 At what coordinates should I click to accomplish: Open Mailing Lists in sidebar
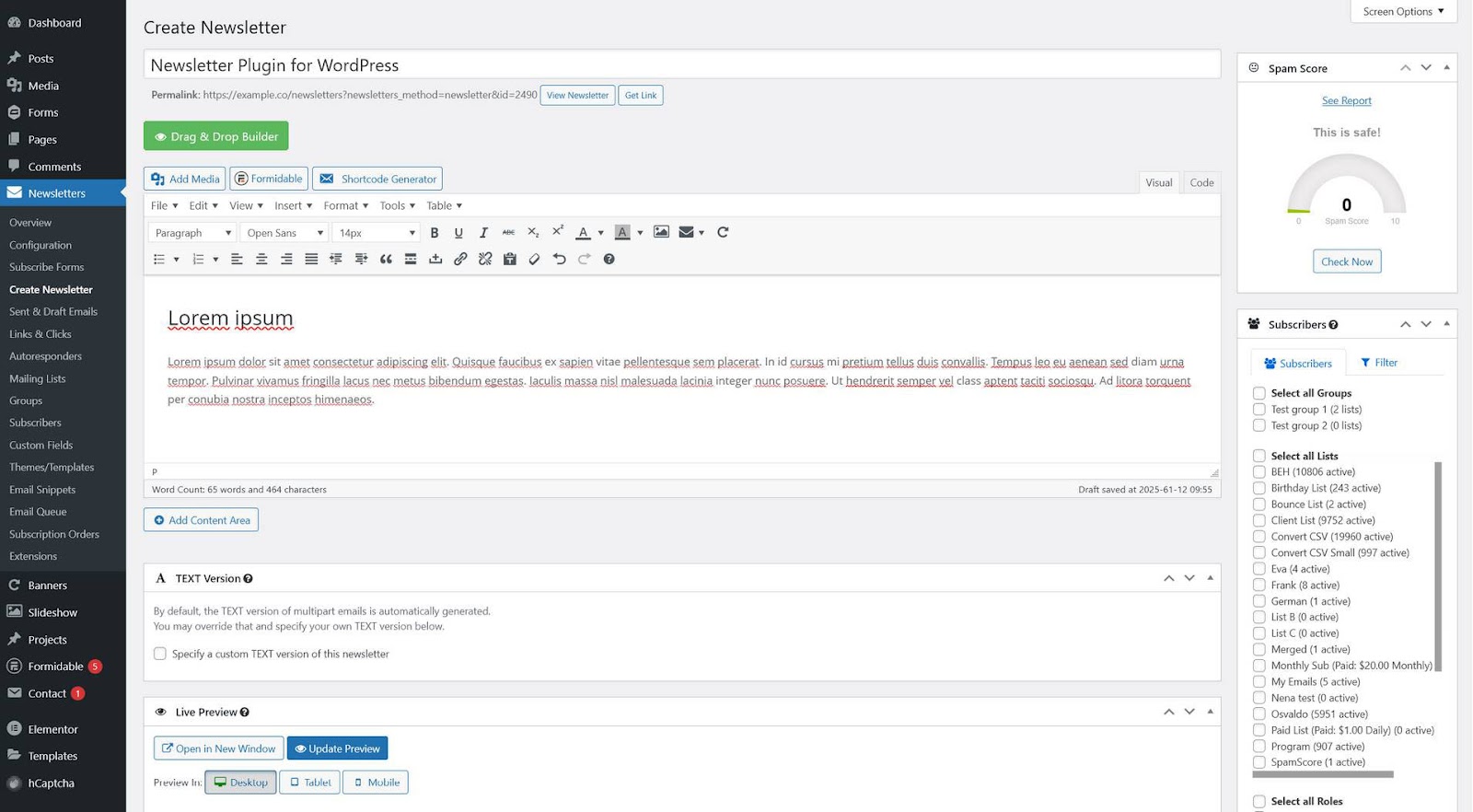pos(38,378)
